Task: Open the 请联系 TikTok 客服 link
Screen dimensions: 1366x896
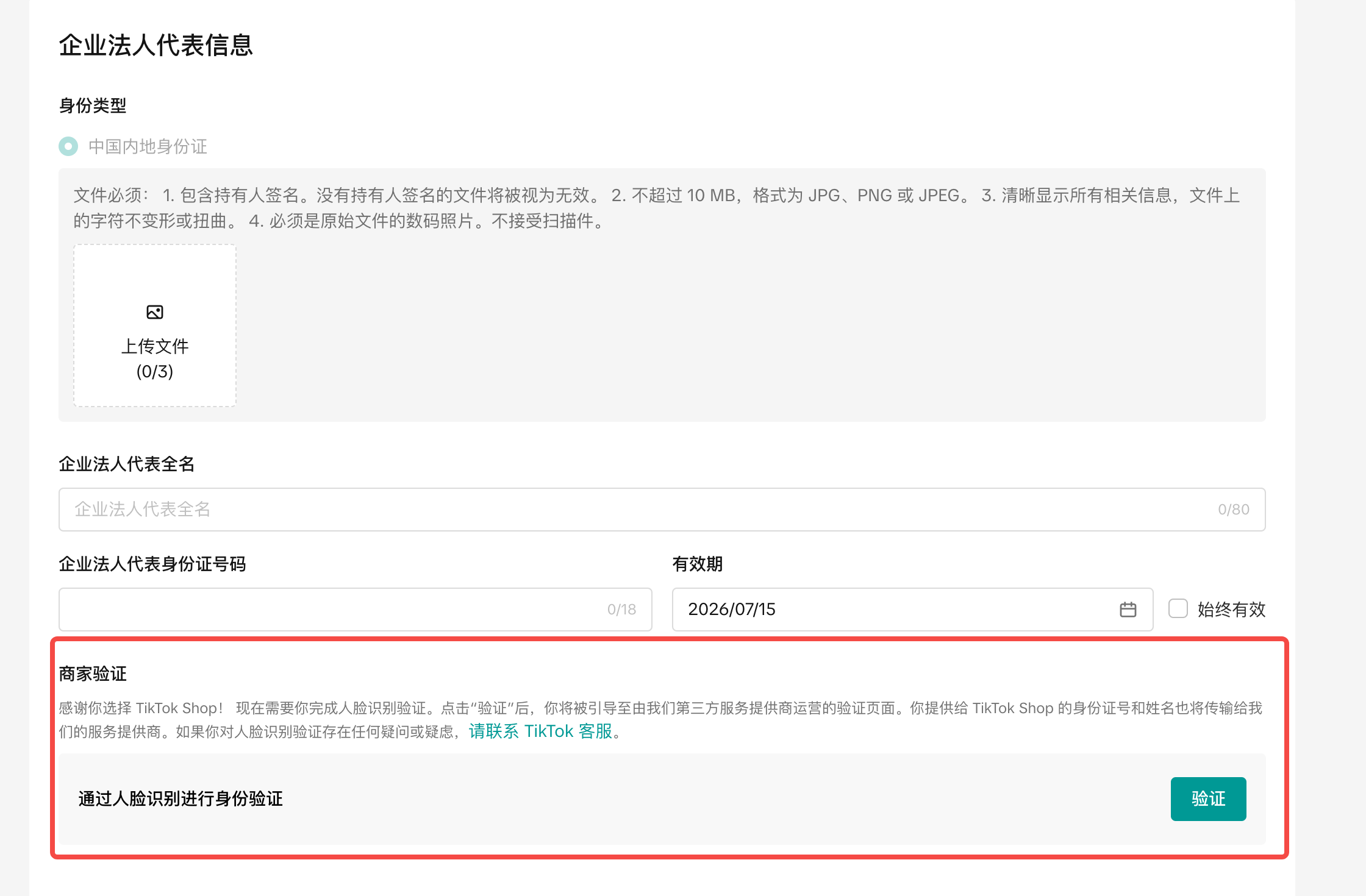Action: (x=540, y=731)
